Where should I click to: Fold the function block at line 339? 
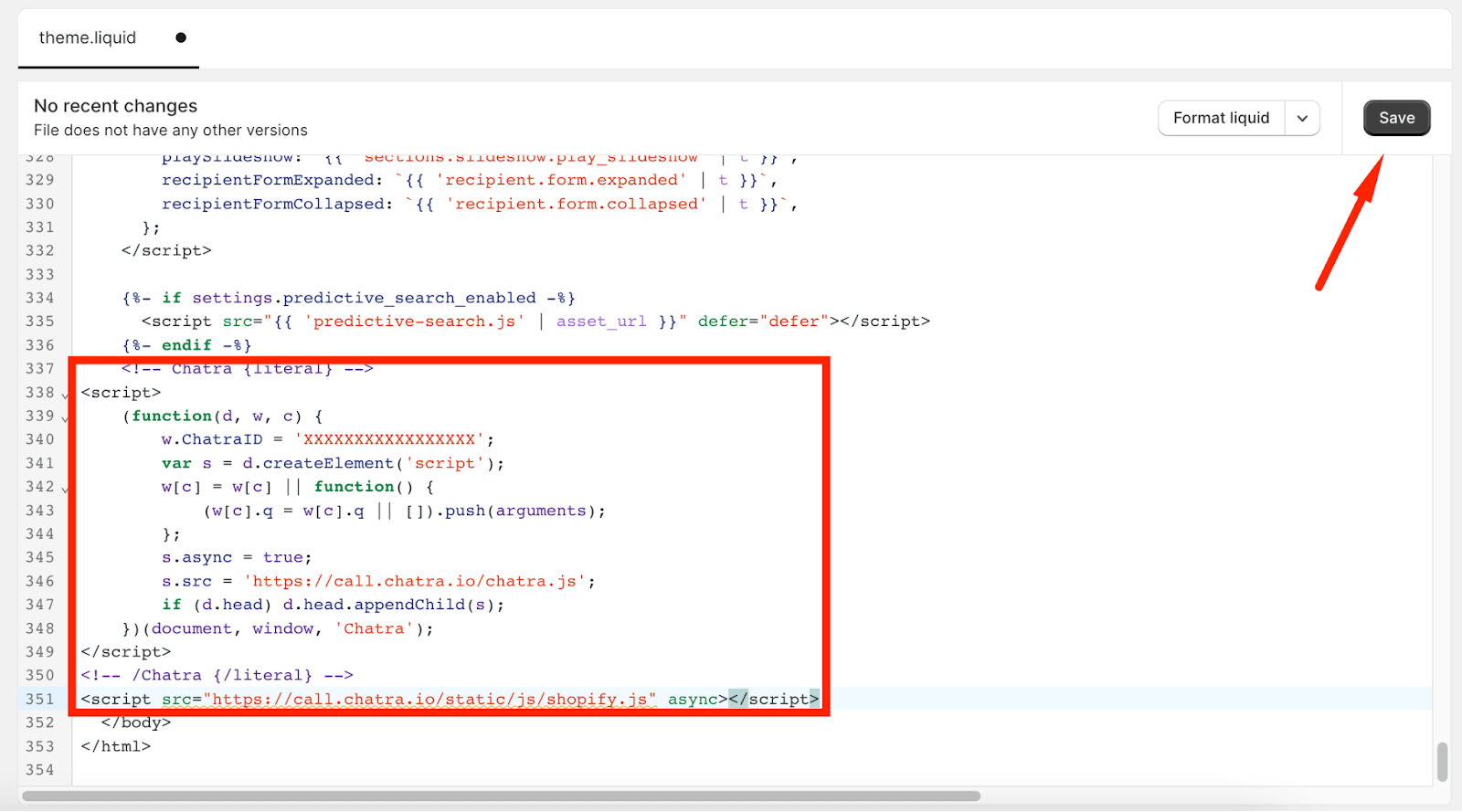pyautogui.click(x=65, y=418)
